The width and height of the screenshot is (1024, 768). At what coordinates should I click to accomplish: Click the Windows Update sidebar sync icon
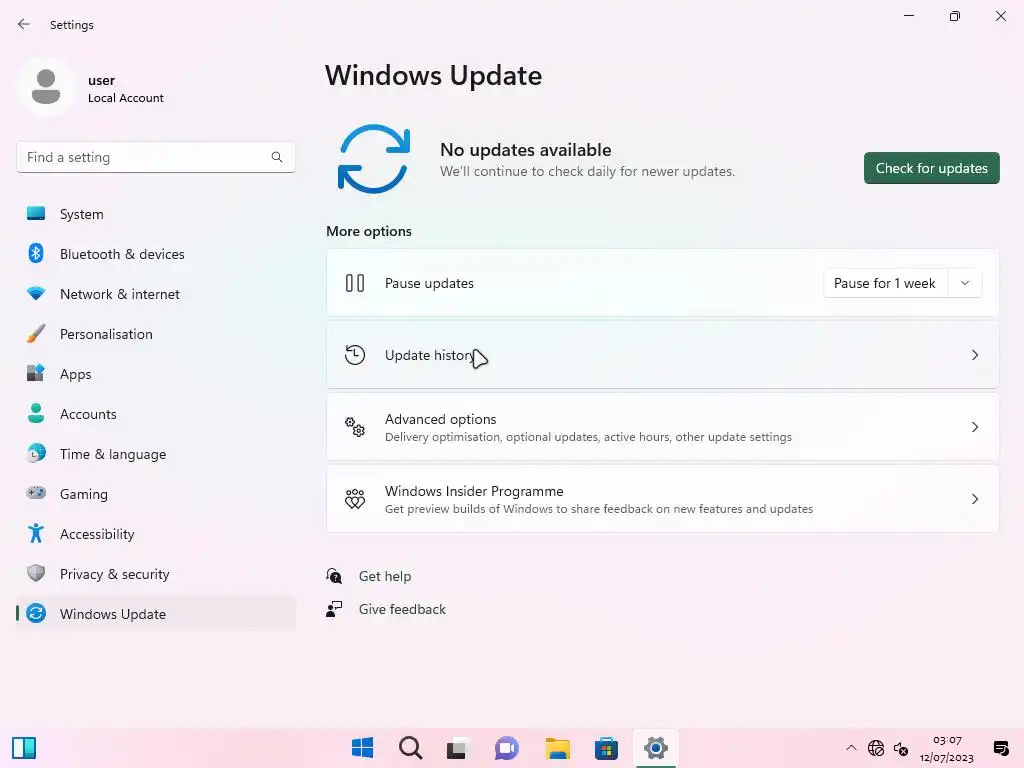(36, 613)
